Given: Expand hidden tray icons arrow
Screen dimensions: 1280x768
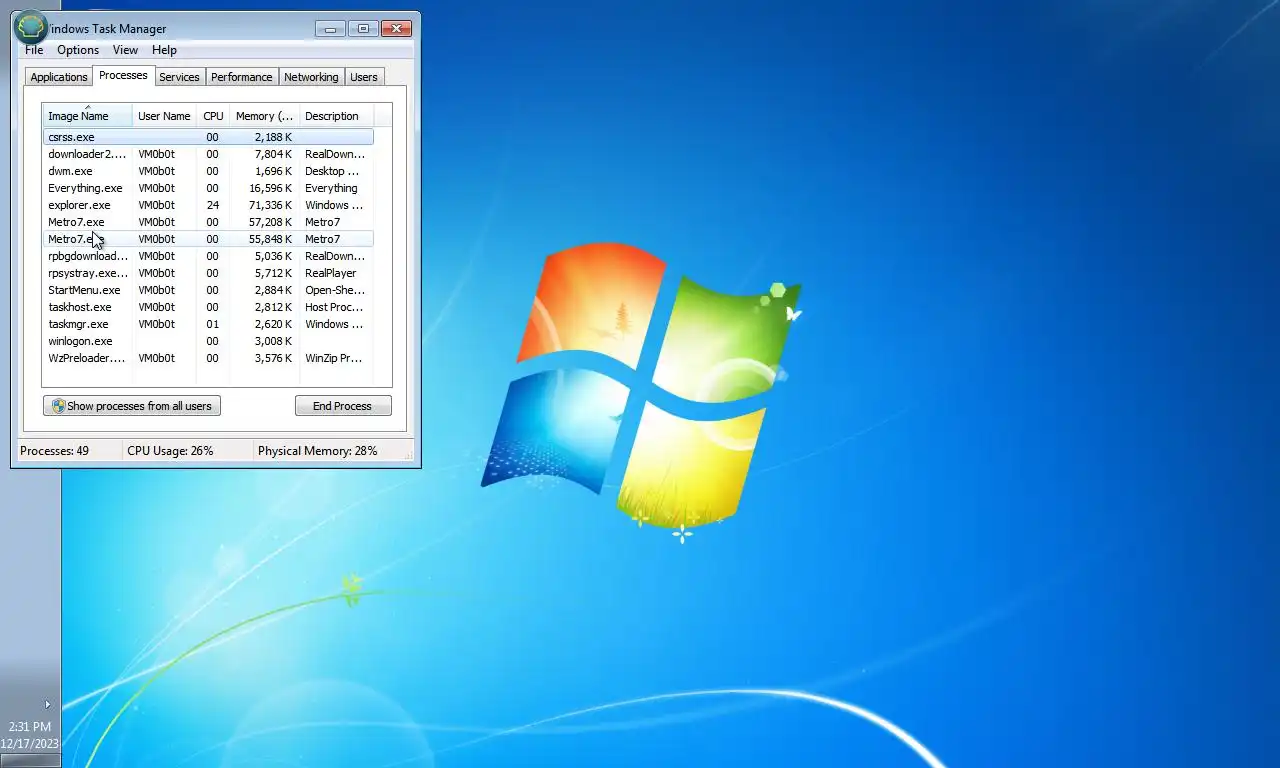Looking at the screenshot, I should tap(47, 704).
